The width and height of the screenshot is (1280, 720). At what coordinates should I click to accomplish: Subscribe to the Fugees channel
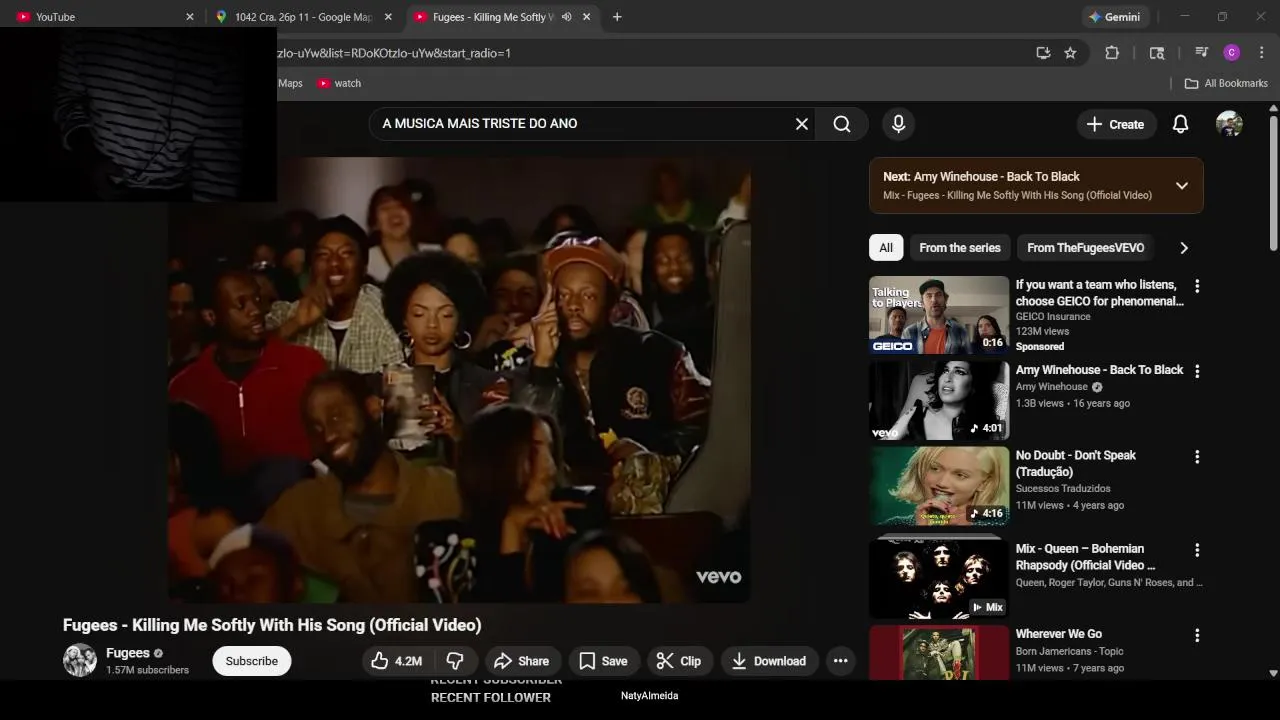[252, 661]
